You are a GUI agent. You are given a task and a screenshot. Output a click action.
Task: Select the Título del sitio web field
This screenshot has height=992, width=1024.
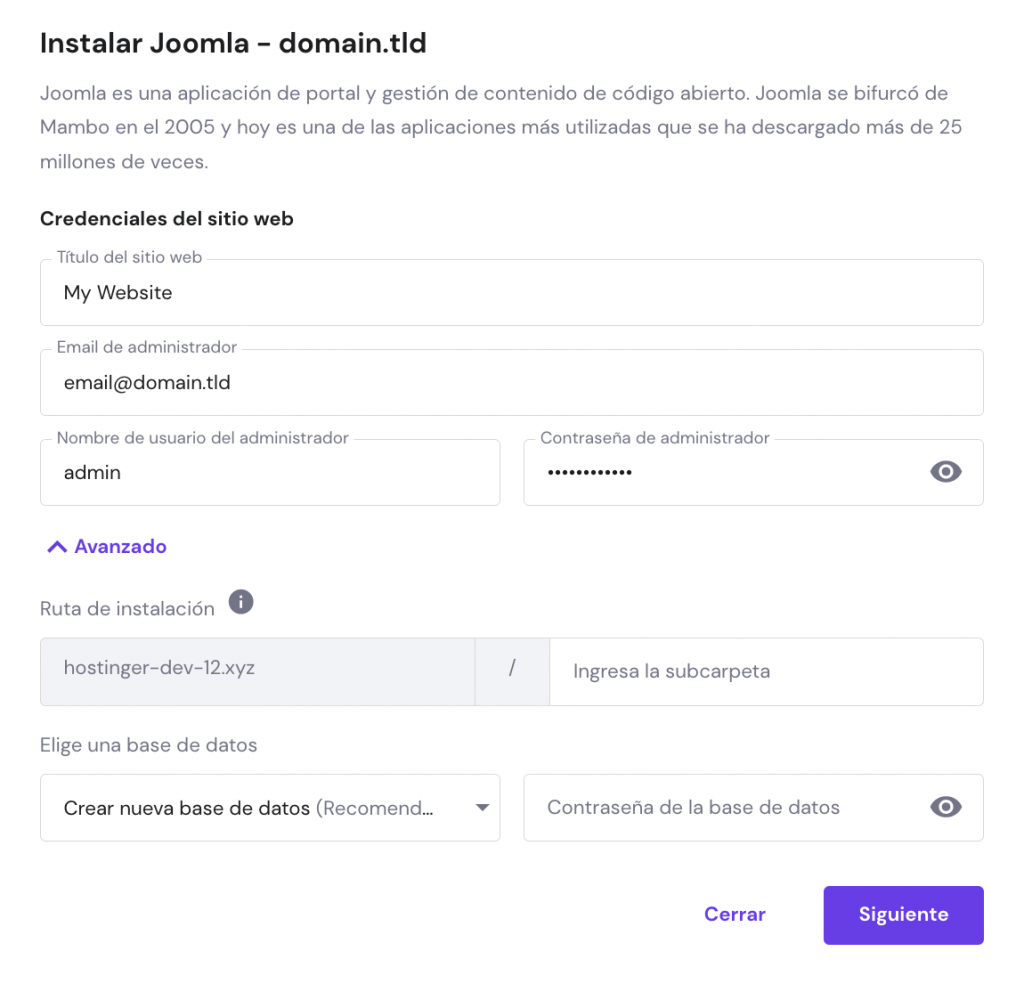point(512,292)
